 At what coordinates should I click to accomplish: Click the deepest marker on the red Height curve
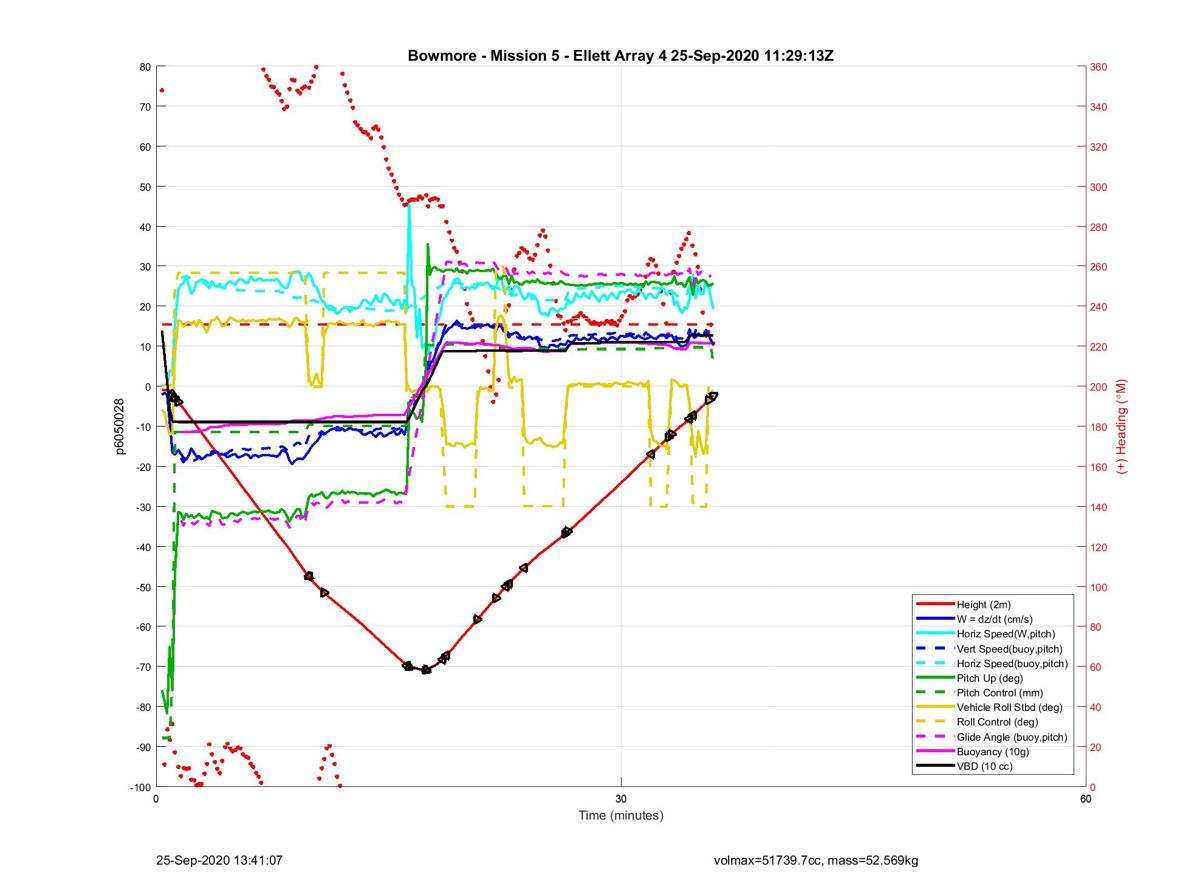click(426, 669)
